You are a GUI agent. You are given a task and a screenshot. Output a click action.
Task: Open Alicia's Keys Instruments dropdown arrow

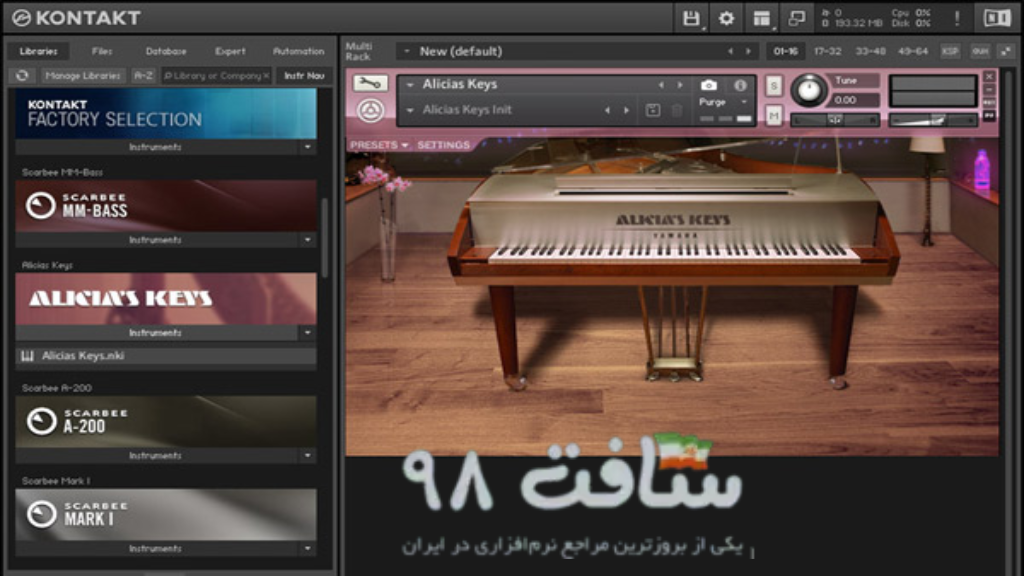tap(308, 332)
